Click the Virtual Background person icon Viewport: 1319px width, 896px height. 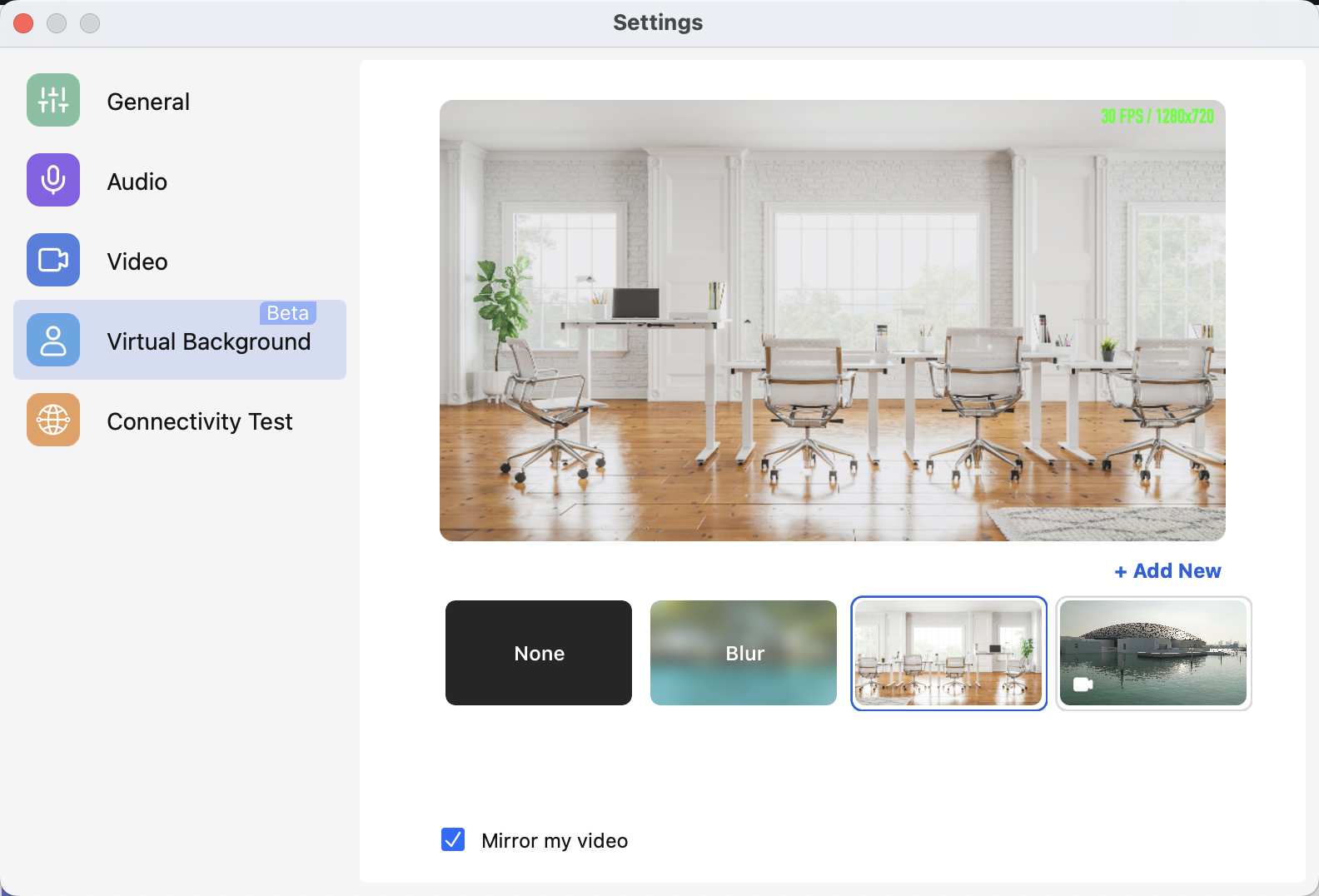(53, 340)
